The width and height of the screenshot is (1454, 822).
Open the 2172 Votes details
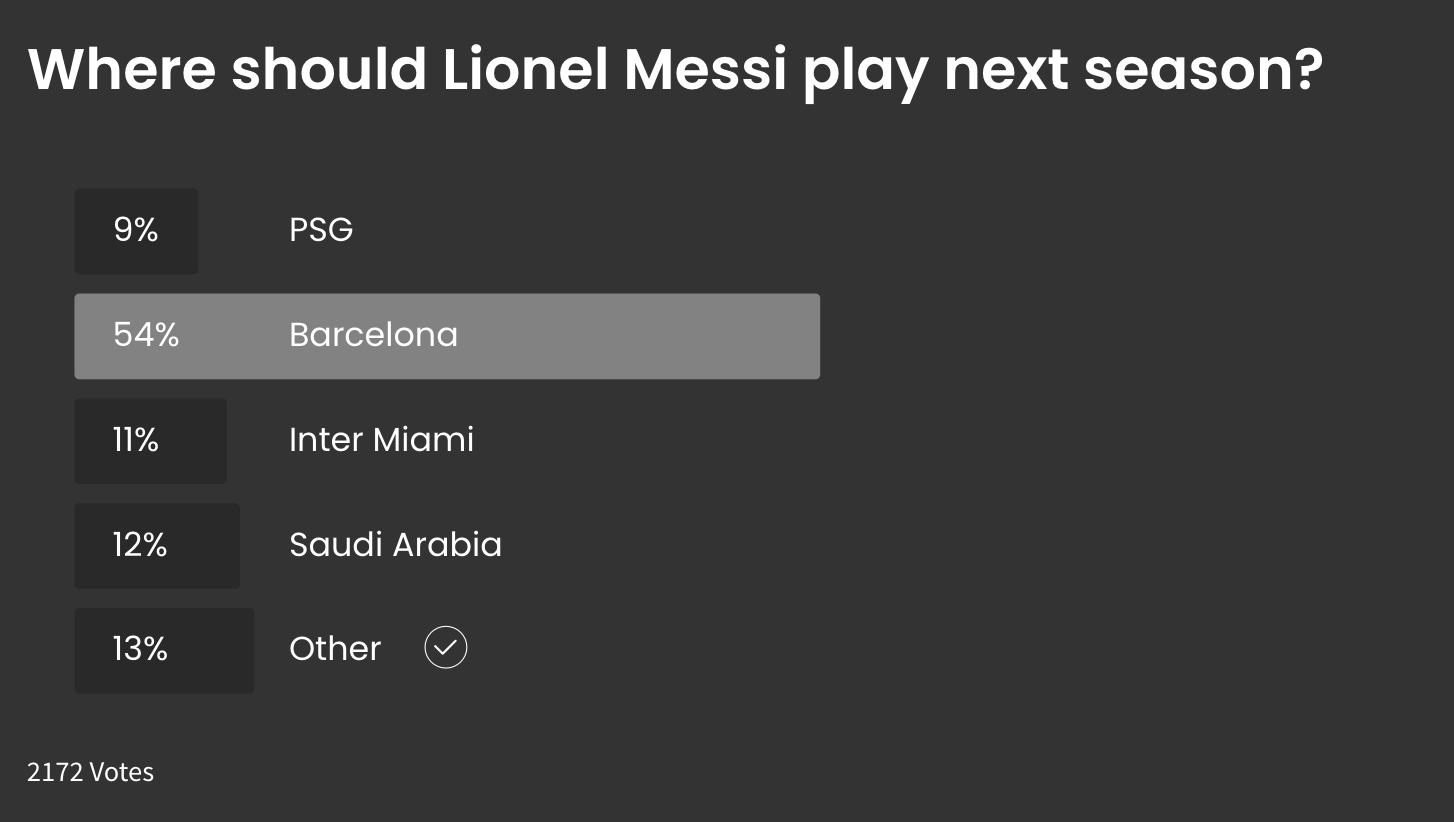click(x=90, y=771)
